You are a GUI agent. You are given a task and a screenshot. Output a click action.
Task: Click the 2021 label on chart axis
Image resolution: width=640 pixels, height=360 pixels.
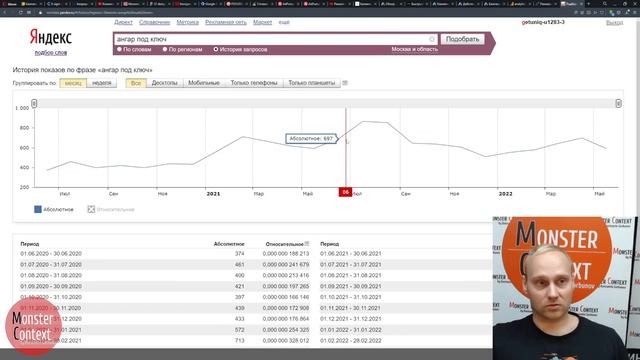click(213, 194)
